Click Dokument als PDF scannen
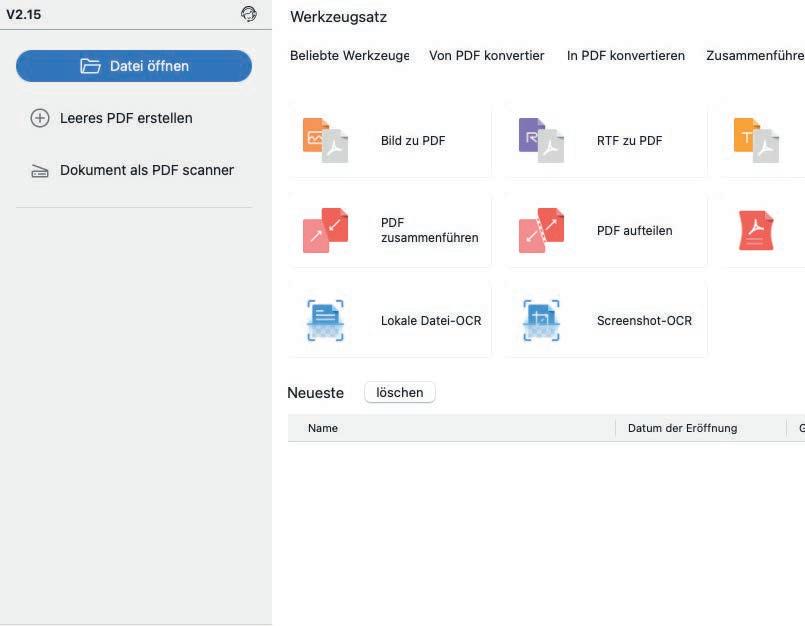The width and height of the screenshot is (805, 626). 147,170
